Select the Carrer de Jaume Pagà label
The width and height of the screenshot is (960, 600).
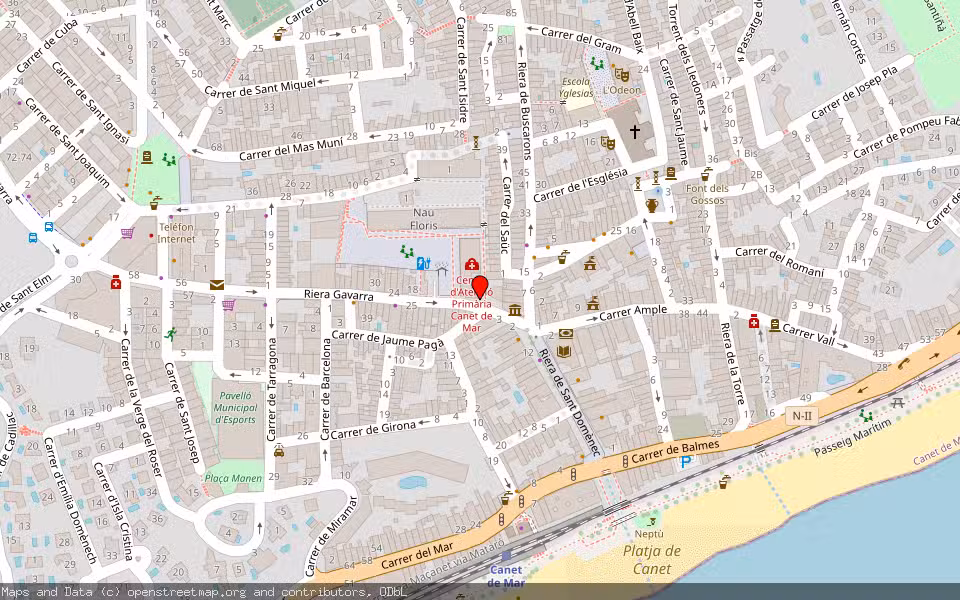pos(387,340)
